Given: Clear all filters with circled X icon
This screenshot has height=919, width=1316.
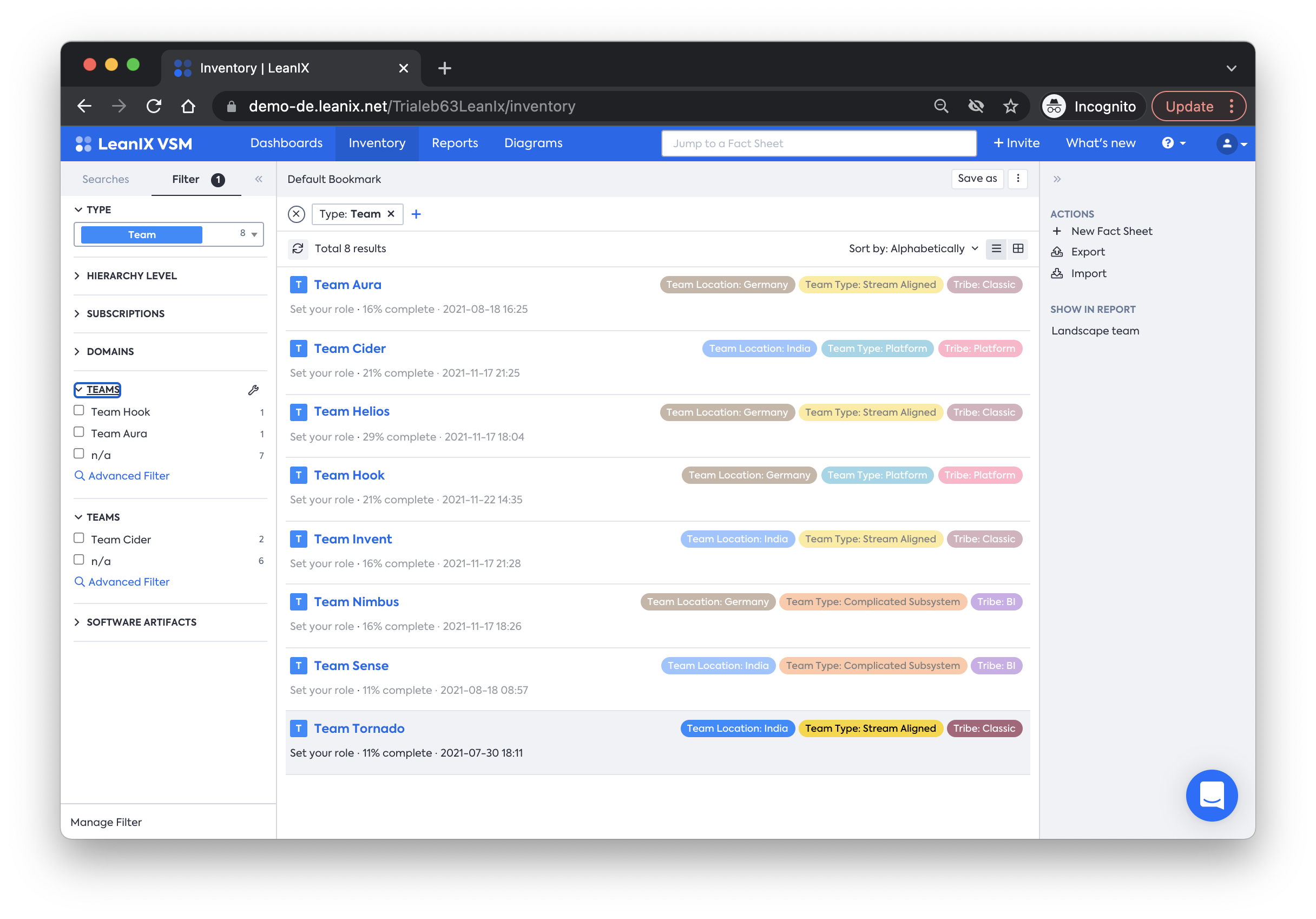Looking at the screenshot, I should pos(297,214).
